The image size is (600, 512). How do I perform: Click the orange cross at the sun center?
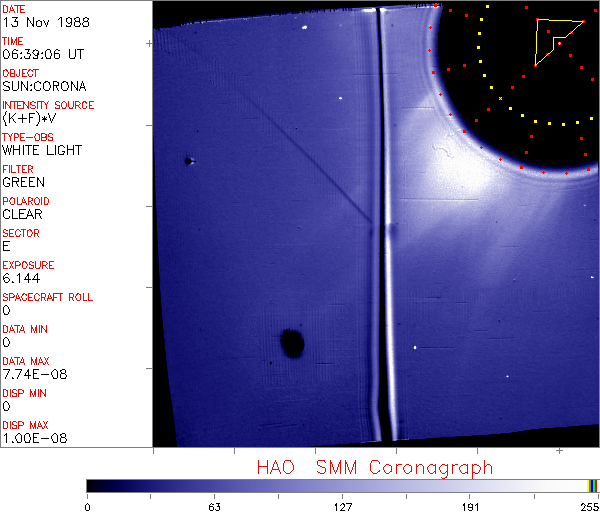point(500,98)
